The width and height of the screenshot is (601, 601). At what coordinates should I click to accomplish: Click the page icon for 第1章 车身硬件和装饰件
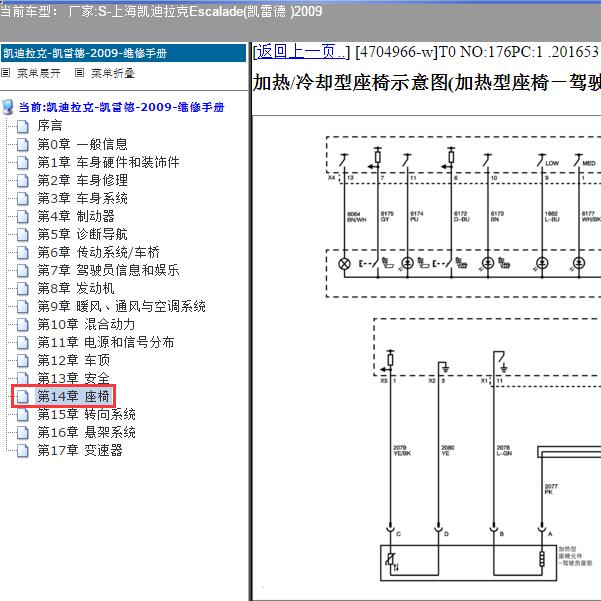23,163
